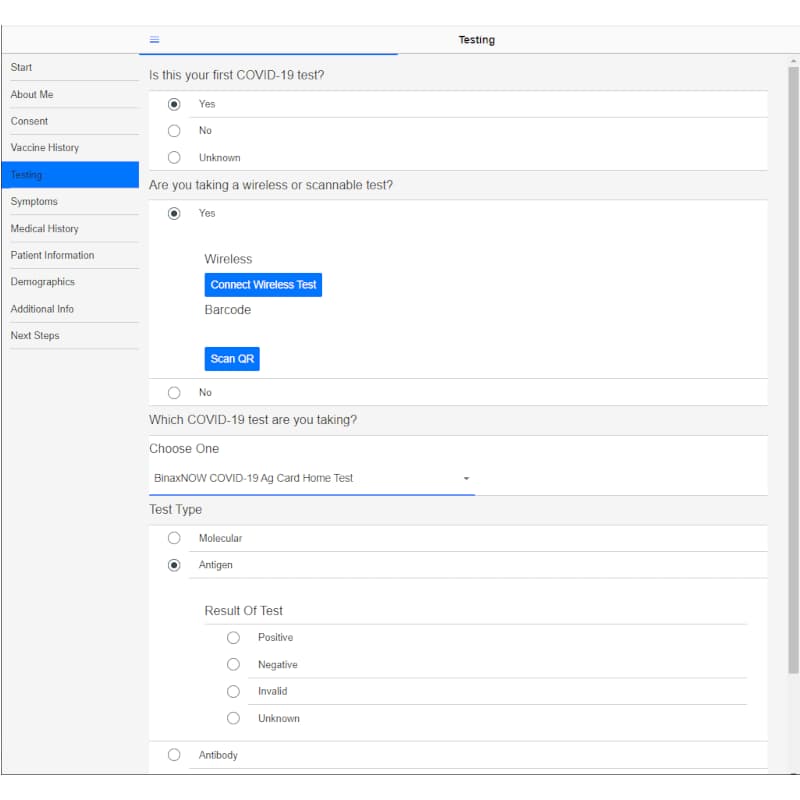
Task: Mark test result as Negative
Action: coord(233,665)
